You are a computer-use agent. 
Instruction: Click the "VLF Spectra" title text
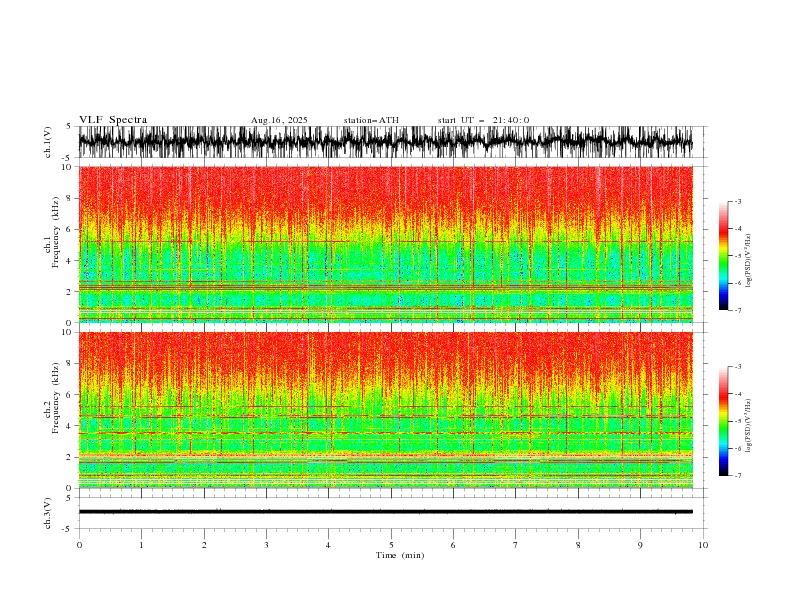[x=113, y=120]
